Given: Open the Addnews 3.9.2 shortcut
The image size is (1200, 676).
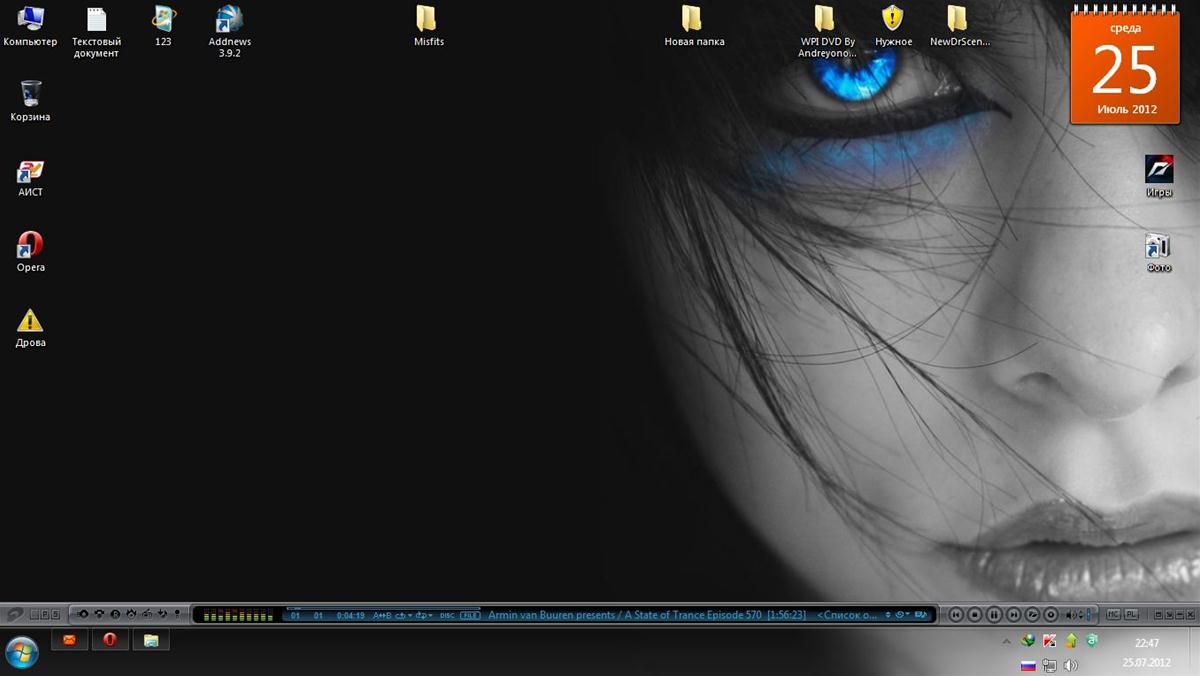Looking at the screenshot, I should pos(230,32).
